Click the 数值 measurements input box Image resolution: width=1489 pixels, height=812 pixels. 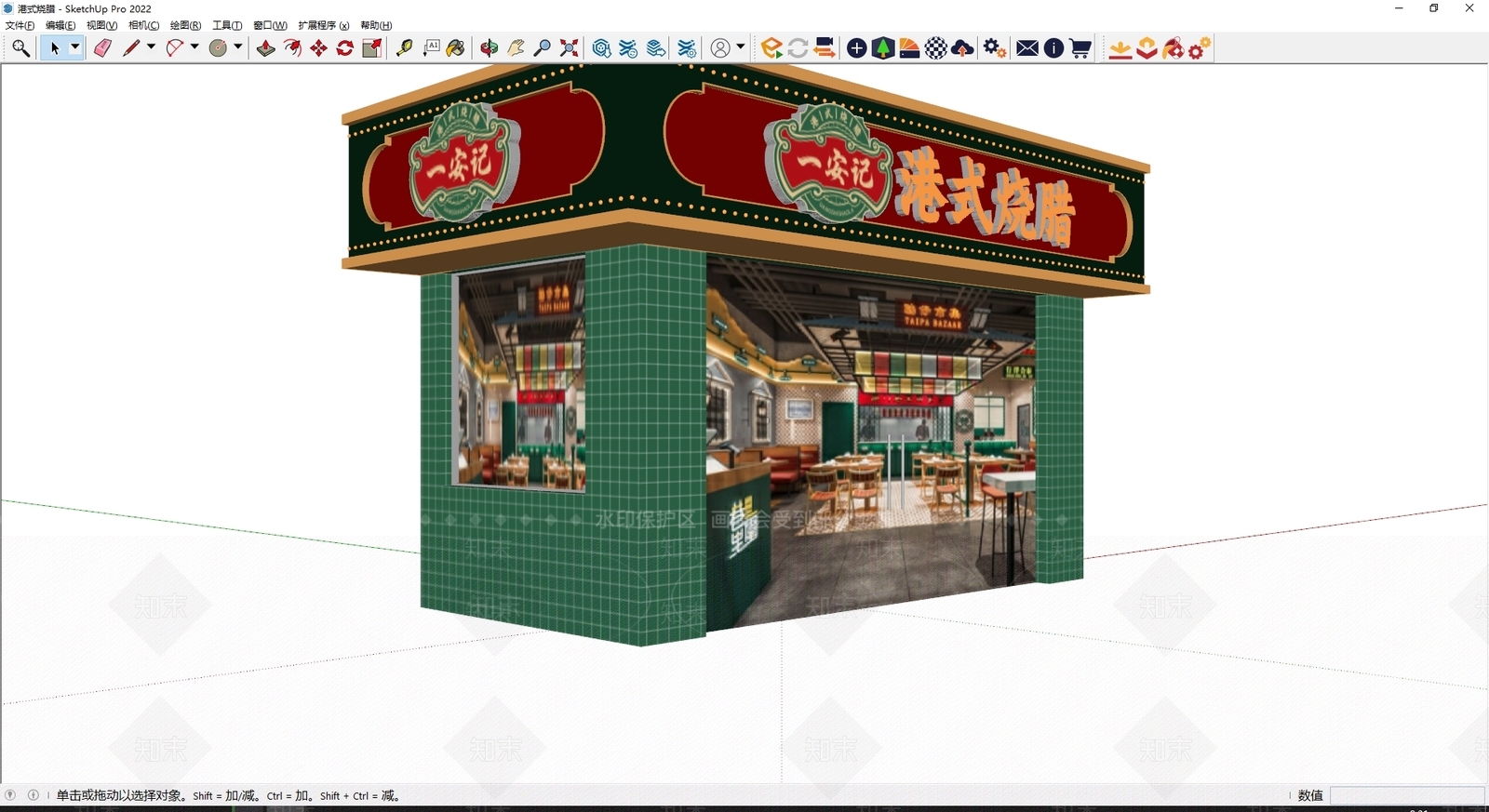tap(1406, 795)
